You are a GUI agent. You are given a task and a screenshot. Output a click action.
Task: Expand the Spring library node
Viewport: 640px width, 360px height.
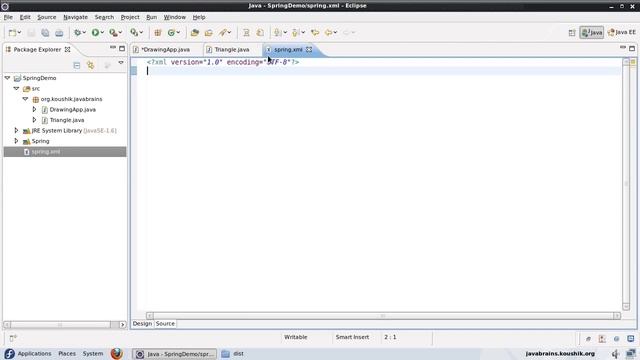pos(16,141)
